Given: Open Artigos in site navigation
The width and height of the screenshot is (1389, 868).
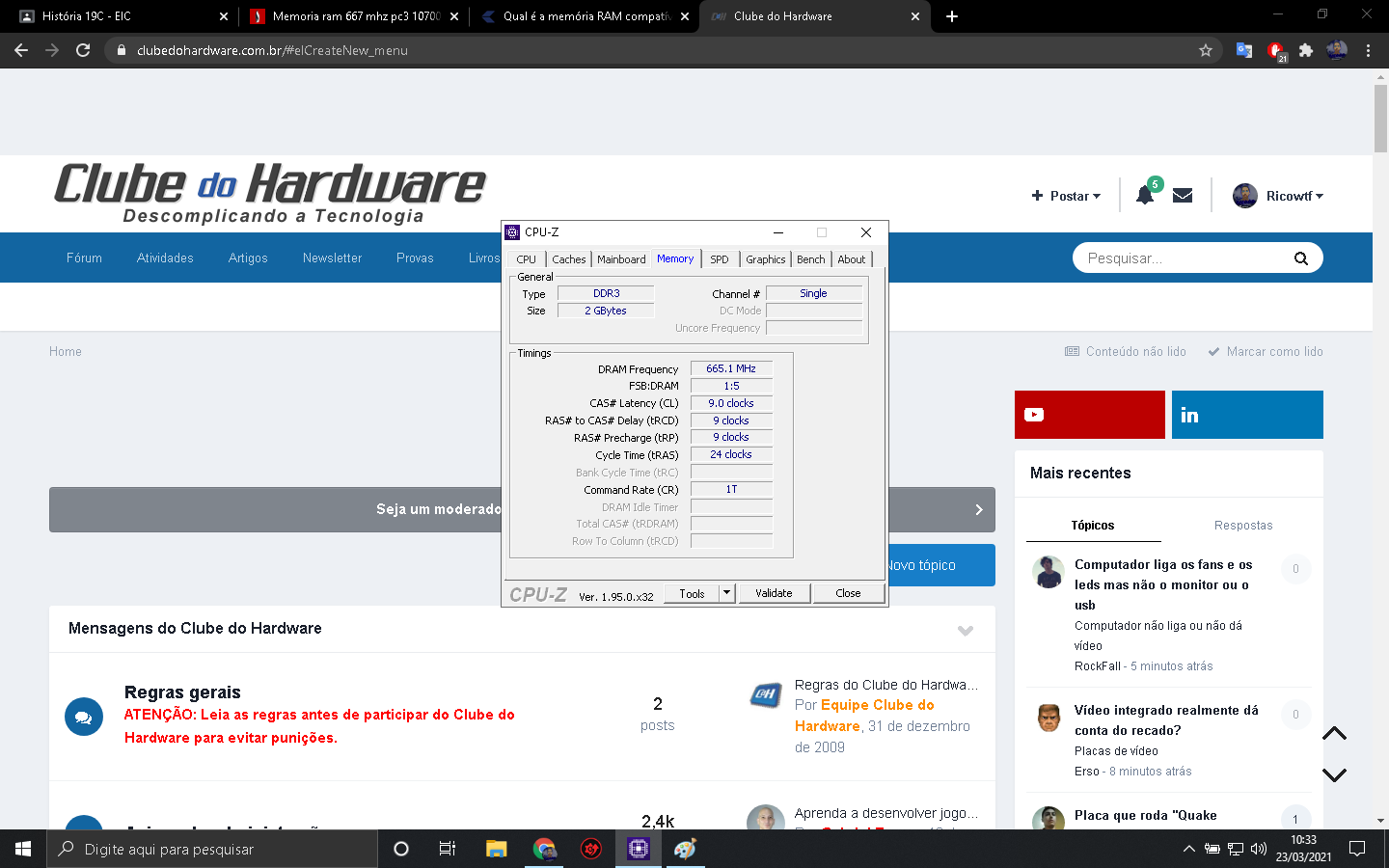Looking at the screenshot, I should (x=248, y=258).
